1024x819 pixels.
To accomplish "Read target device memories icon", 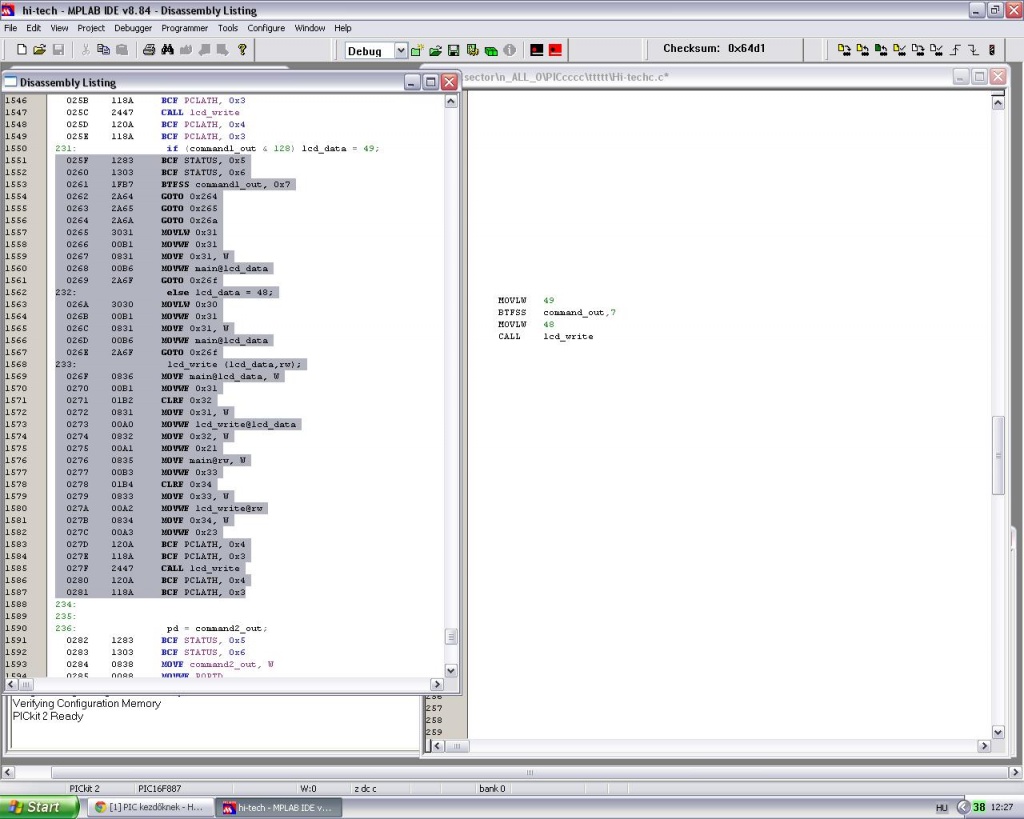I will (863, 50).
